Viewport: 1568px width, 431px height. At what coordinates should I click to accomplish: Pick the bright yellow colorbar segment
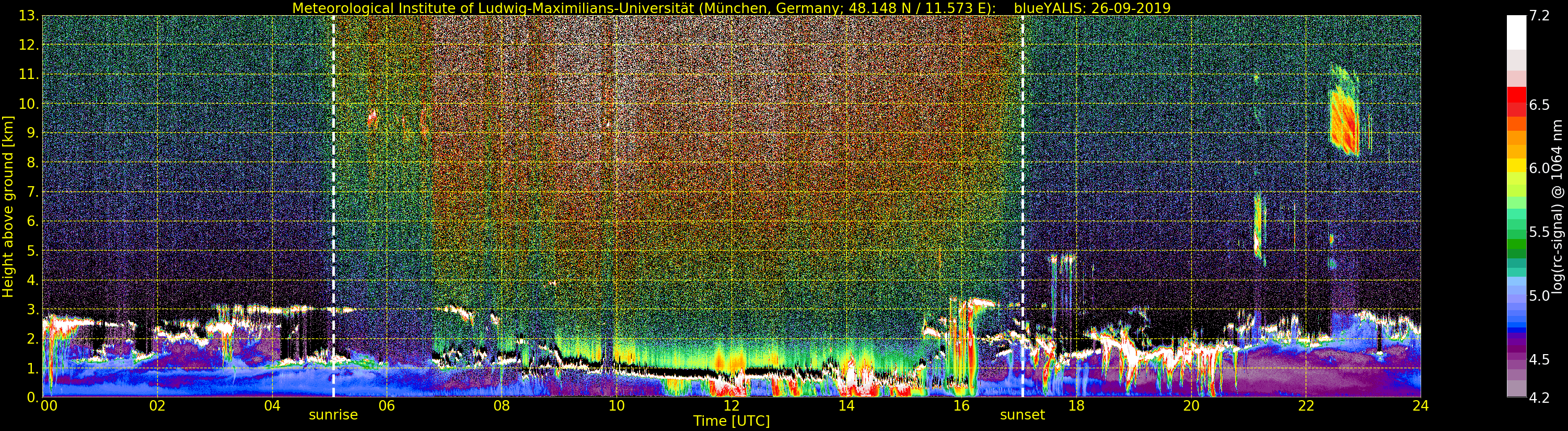tap(1516, 165)
